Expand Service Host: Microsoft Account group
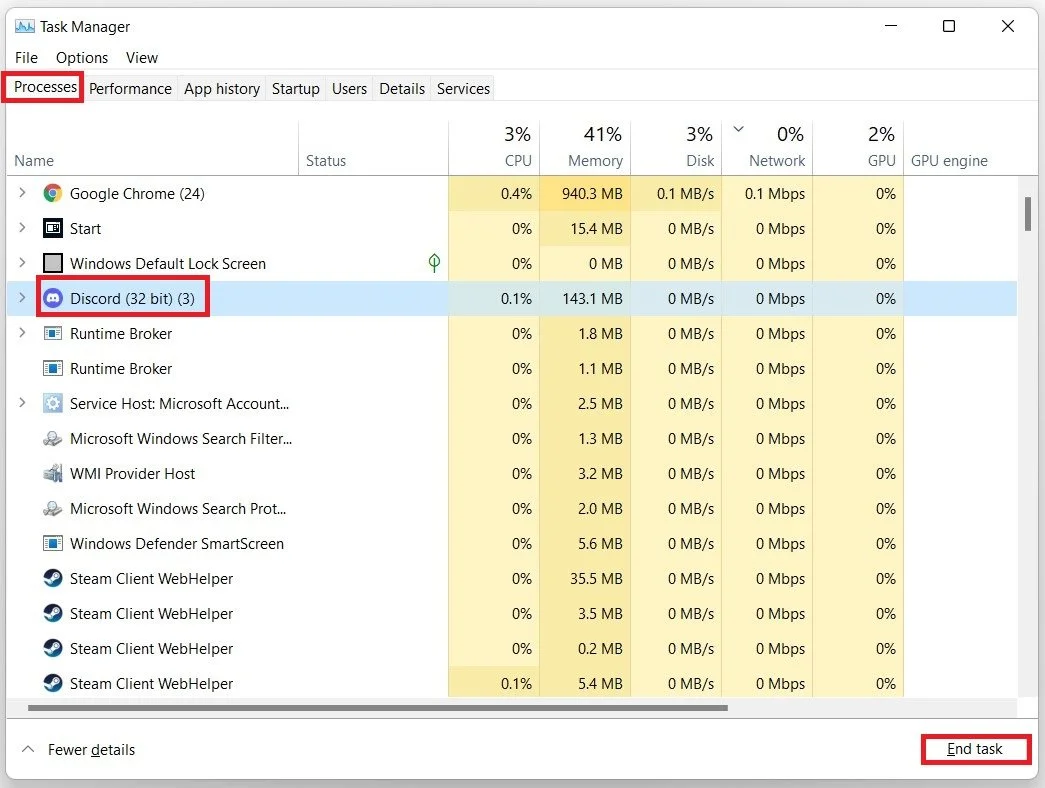This screenshot has height=788, width=1045. (x=22, y=403)
